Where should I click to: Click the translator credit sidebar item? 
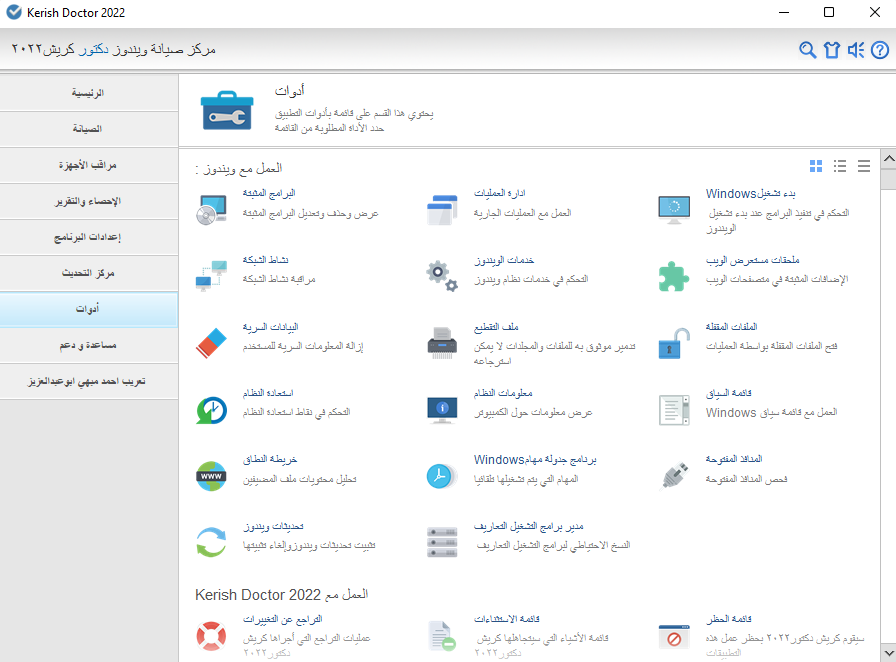pos(89,381)
